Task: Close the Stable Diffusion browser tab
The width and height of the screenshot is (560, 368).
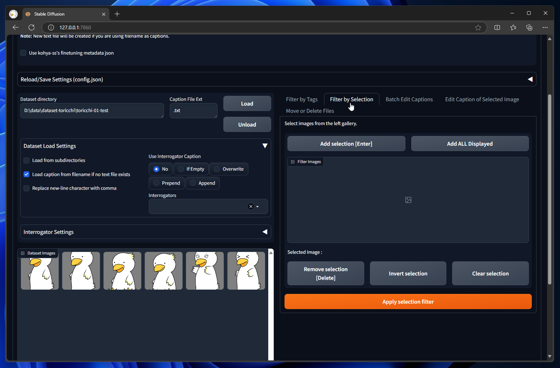Action: click(104, 14)
